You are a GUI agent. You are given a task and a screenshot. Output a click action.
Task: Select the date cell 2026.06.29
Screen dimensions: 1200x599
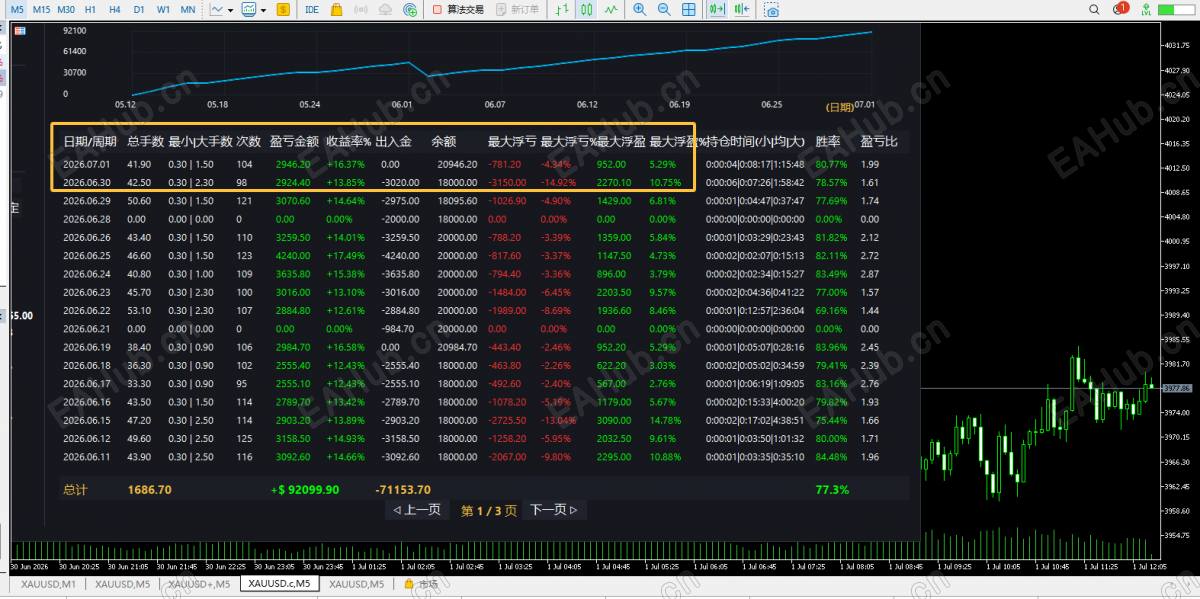pos(85,200)
